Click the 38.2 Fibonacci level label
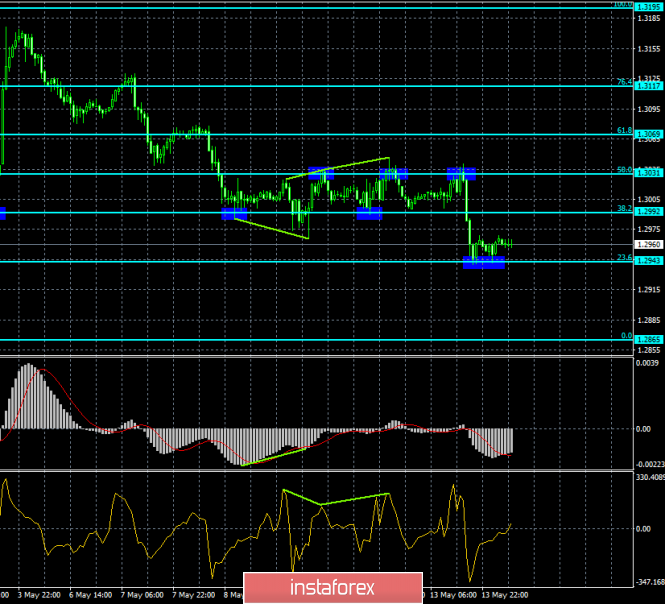 pos(624,209)
